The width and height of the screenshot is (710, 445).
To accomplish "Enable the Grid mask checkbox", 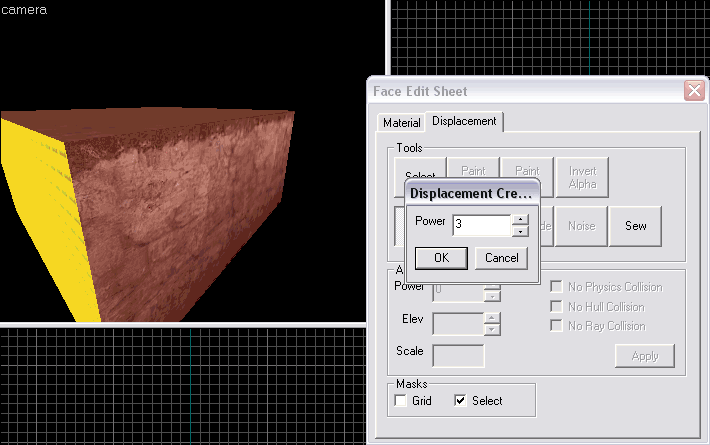I will coord(401,401).
